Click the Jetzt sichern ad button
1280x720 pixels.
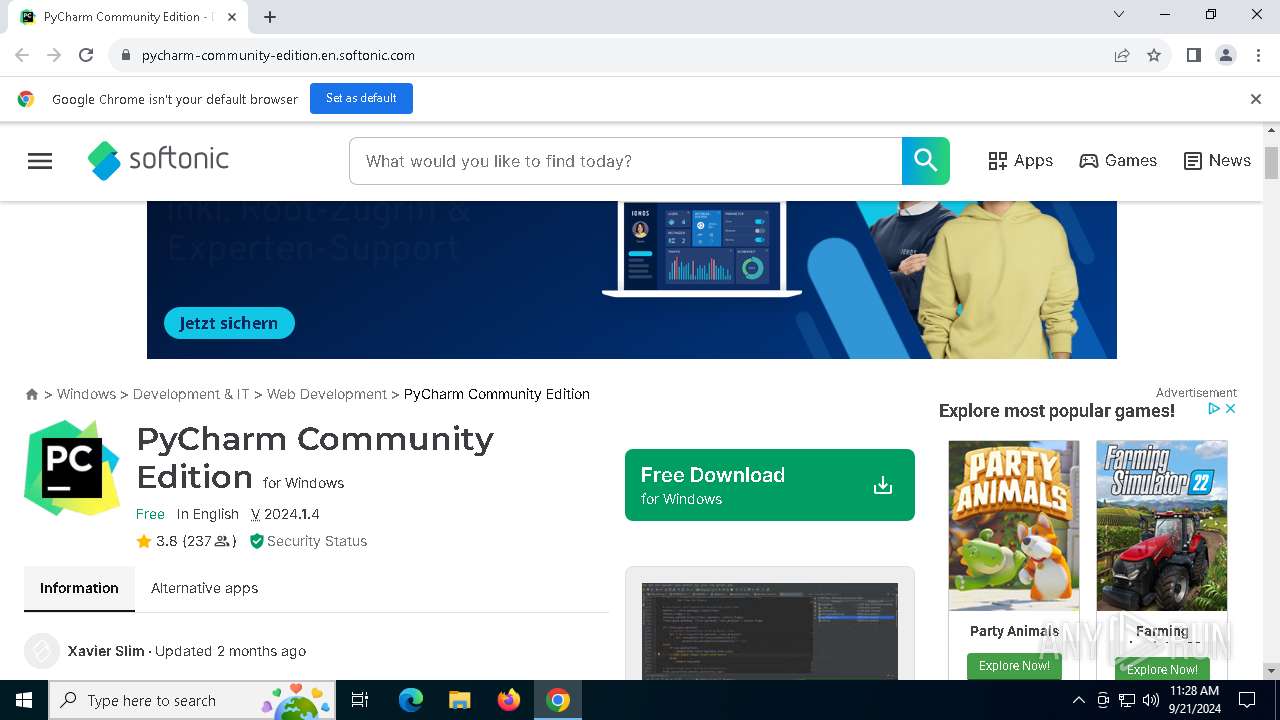click(x=229, y=323)
